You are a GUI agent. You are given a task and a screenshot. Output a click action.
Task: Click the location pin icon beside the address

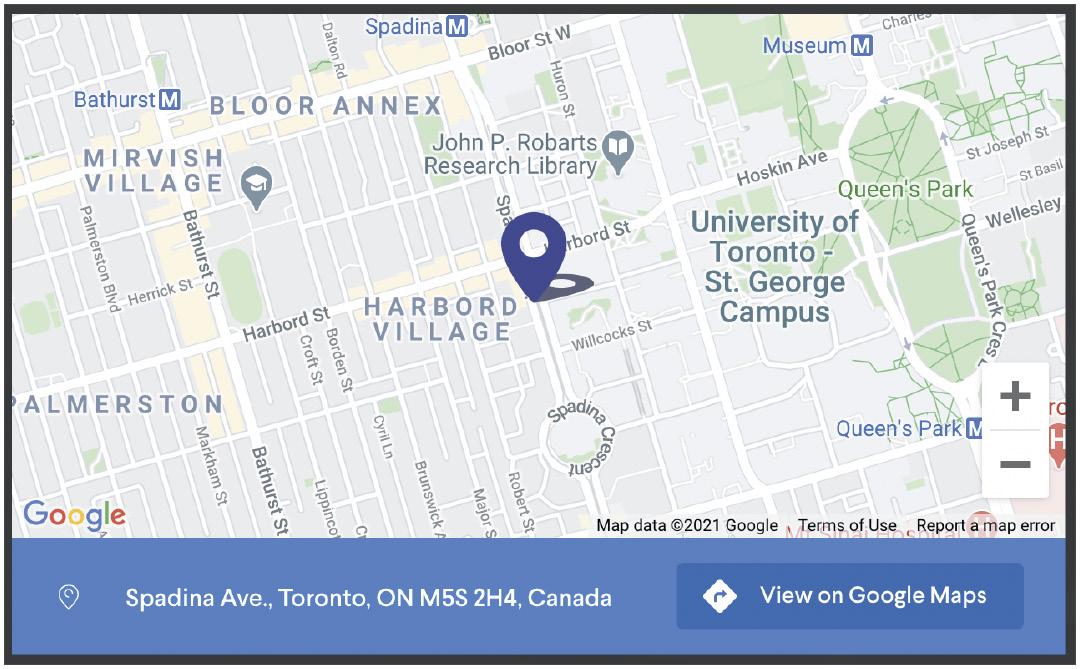pyautogui.click(x=69, y=597)
